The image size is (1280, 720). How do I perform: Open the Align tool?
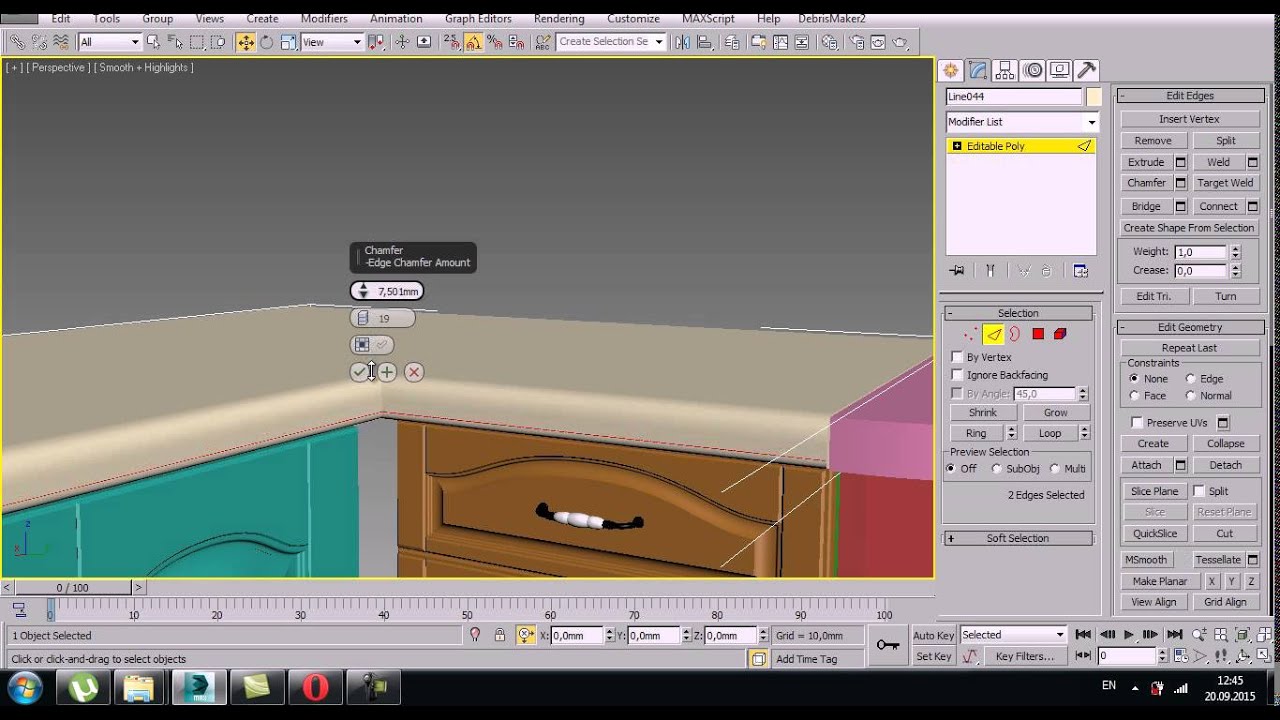pyautogui.click(x=708, y=42)
